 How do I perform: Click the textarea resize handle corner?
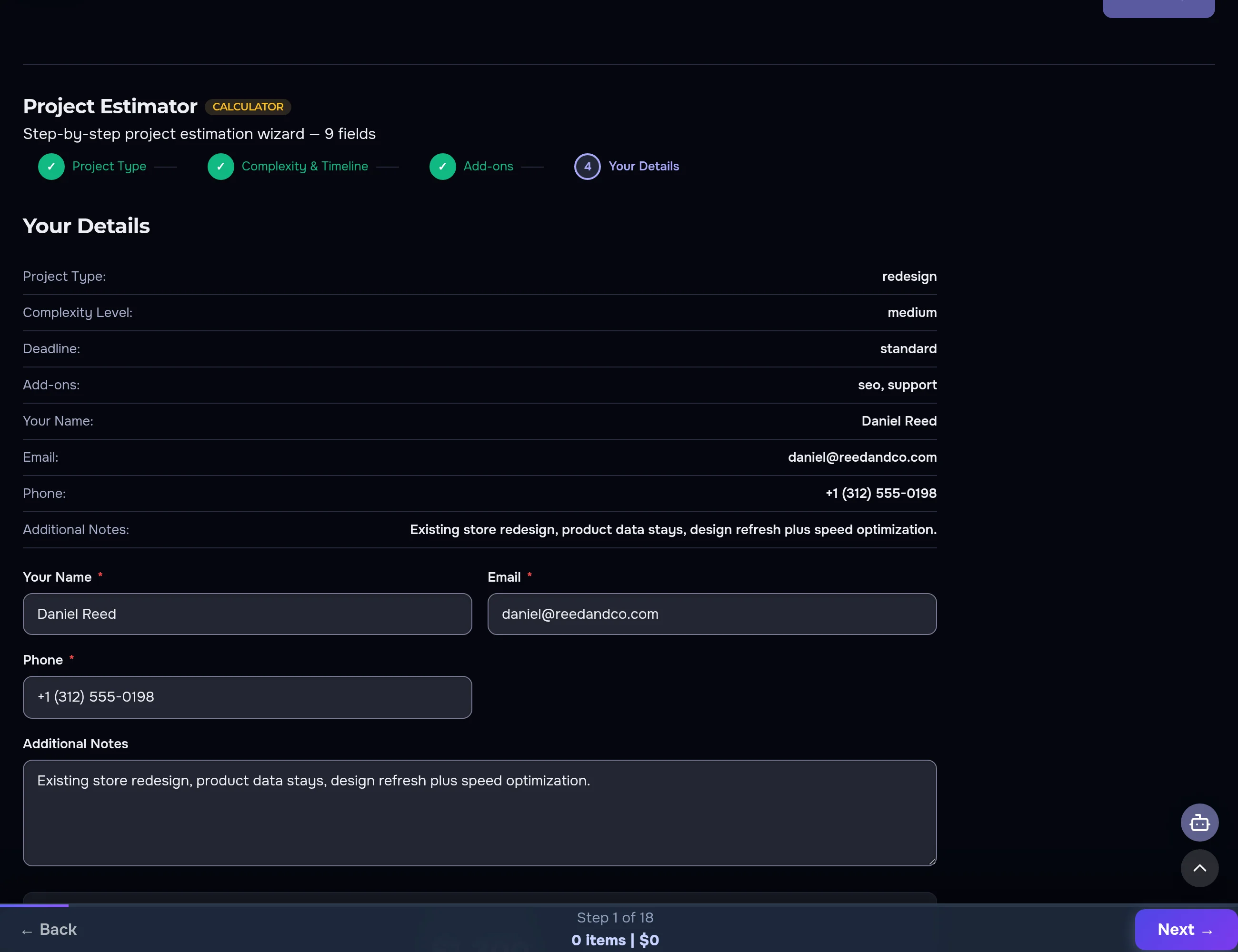(932, 862)
